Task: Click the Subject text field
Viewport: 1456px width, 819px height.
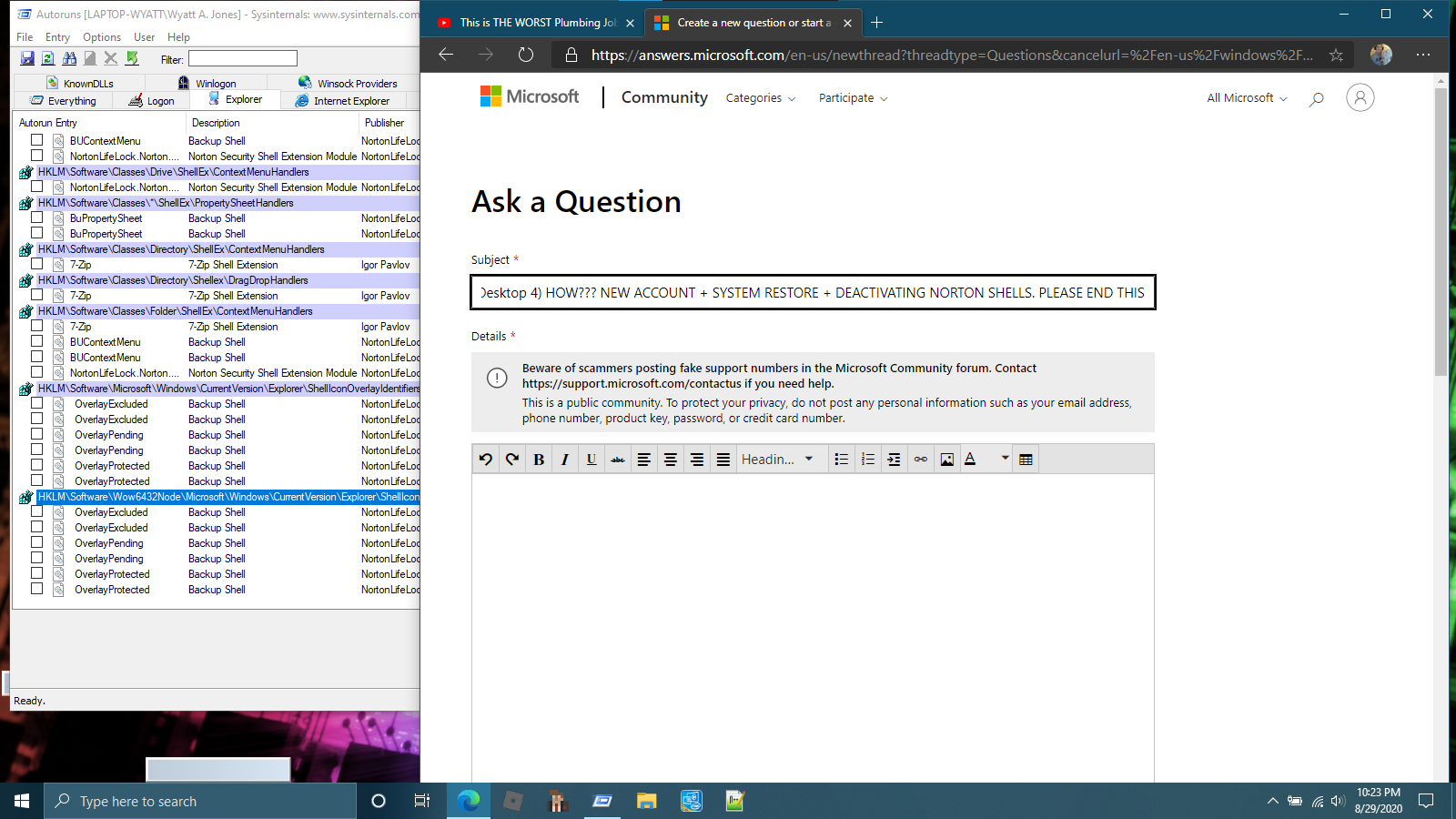Action: click(x=814, y=292)
